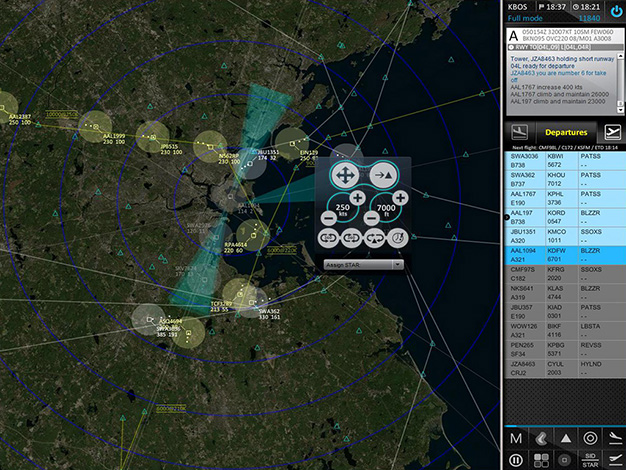Image resolution: width=626 pixels, height=470 pixels.
Task: Increase speed with the plus button
Action: click(x=357, y=197)
